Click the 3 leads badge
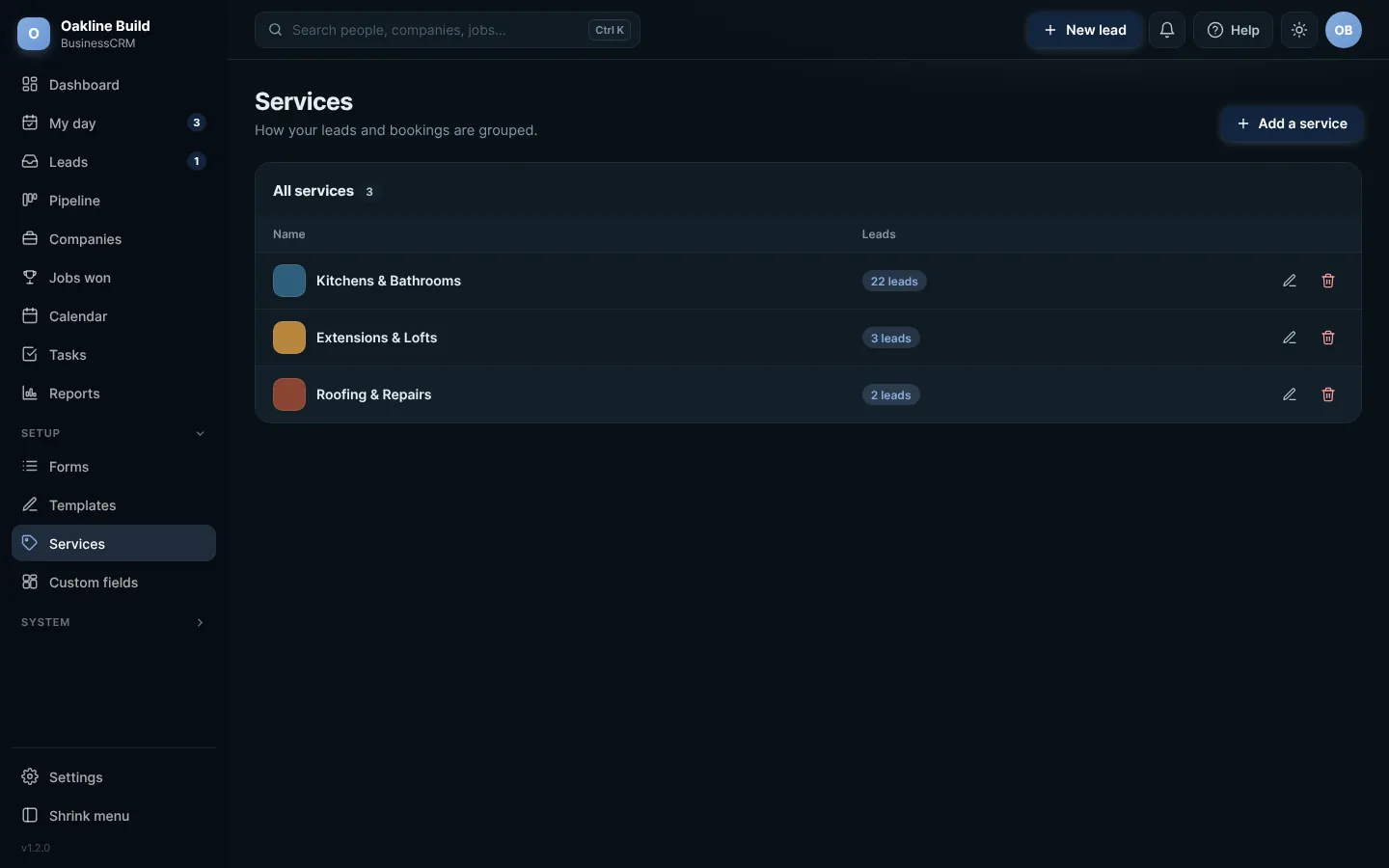The image size is (1389, 868). [x=891, y=339]
